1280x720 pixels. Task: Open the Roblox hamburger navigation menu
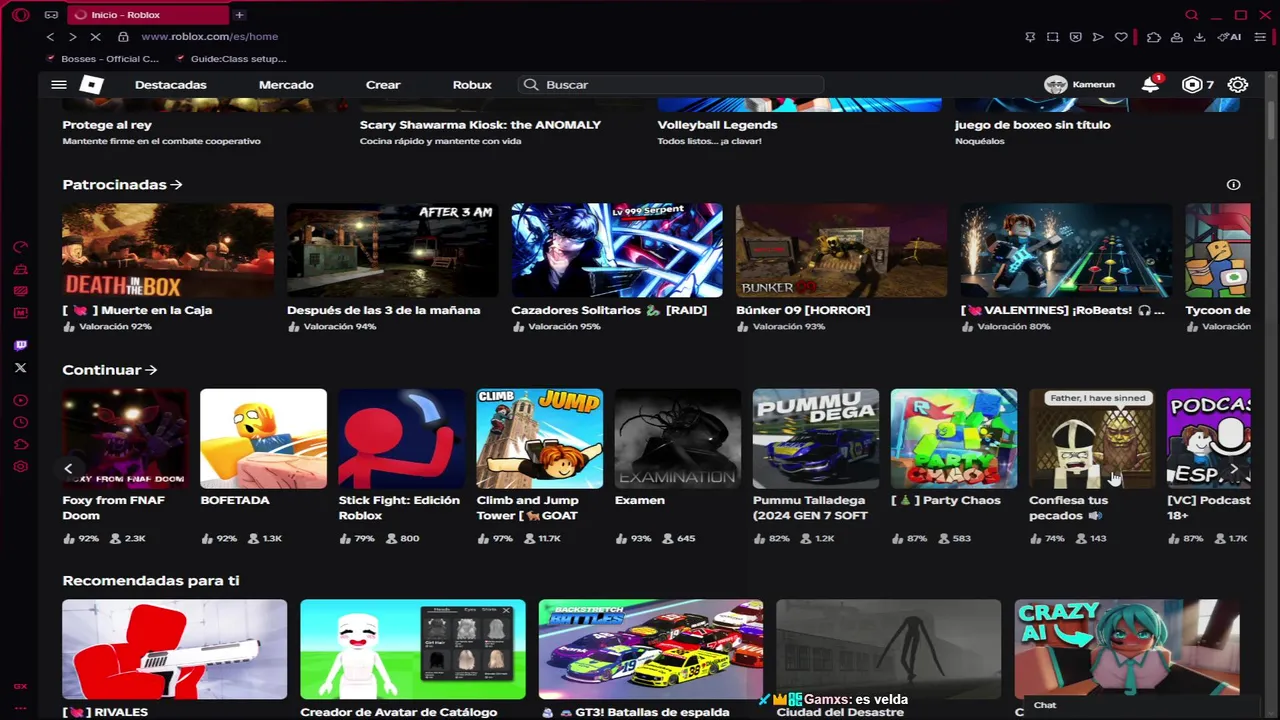pos(59,85)
